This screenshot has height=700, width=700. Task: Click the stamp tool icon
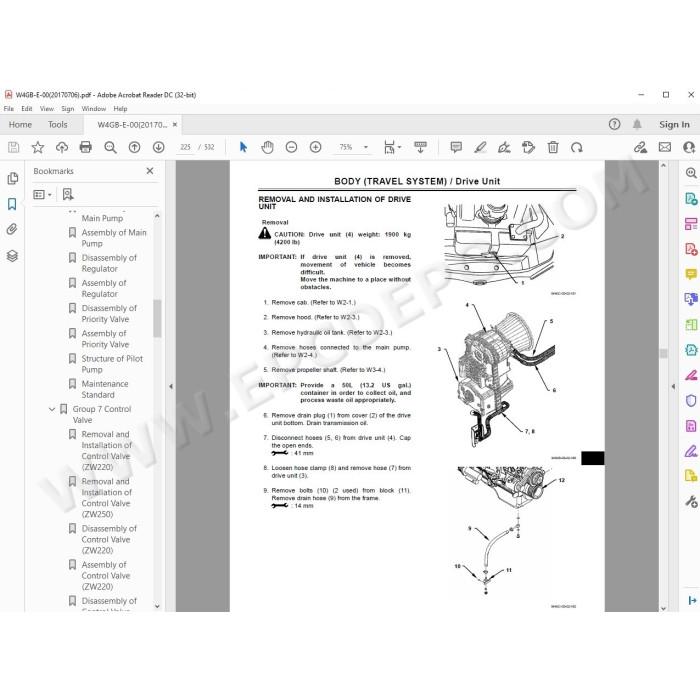click(529, 147)
